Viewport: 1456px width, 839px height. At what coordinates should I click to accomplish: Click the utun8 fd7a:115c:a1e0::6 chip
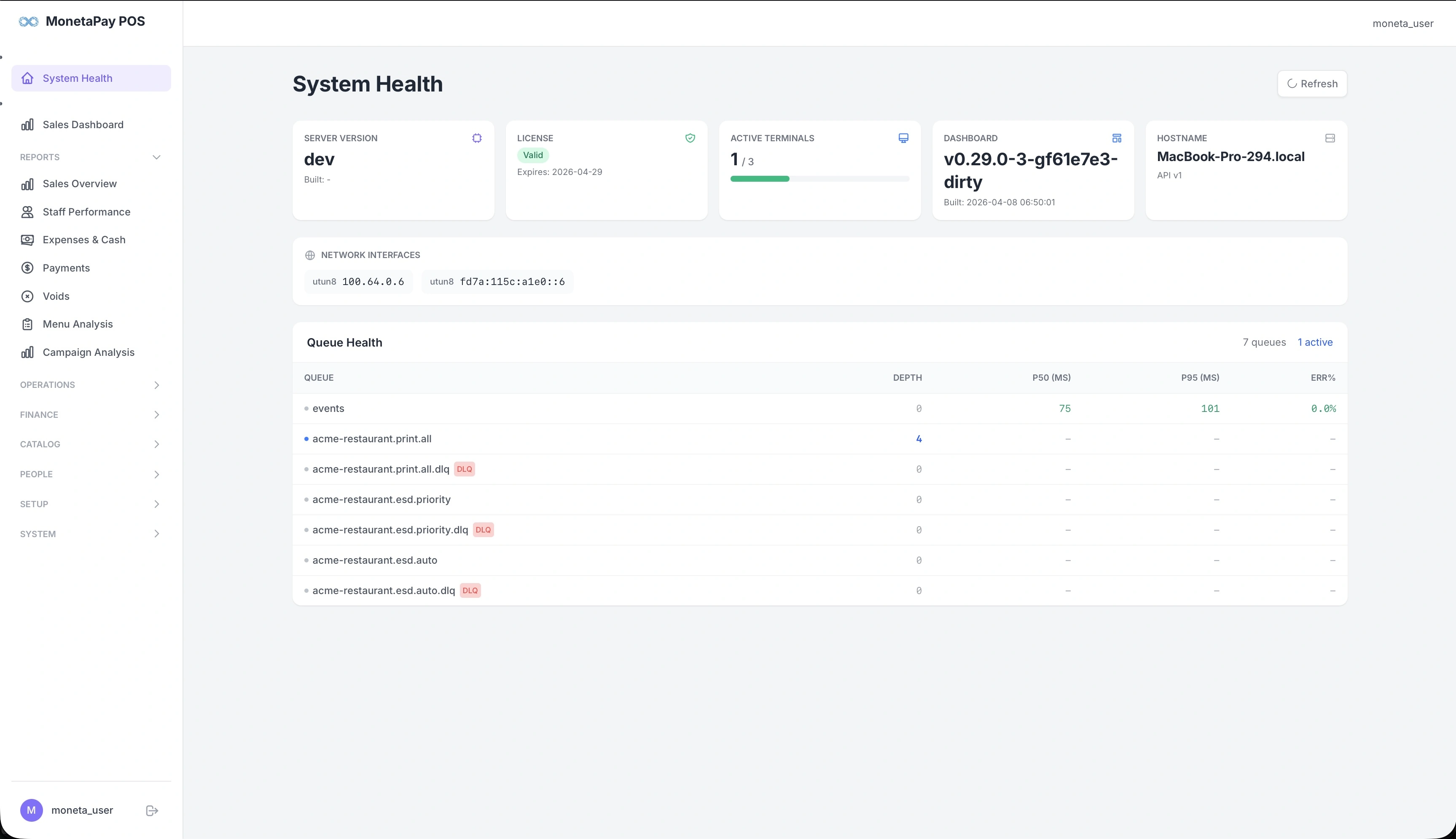[497, 282]
